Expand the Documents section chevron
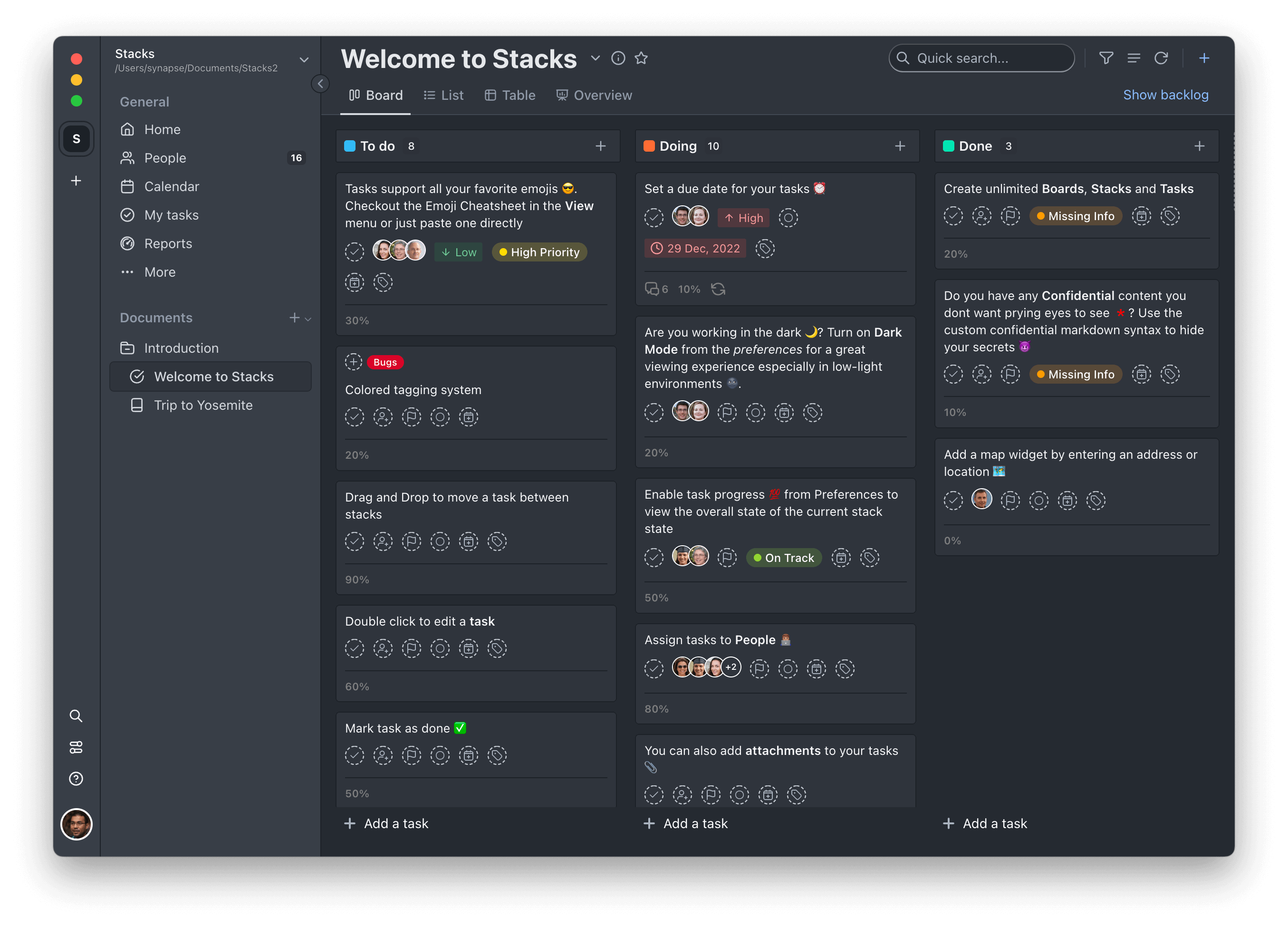Viewport: 1288px width, 927px height. 308,319
